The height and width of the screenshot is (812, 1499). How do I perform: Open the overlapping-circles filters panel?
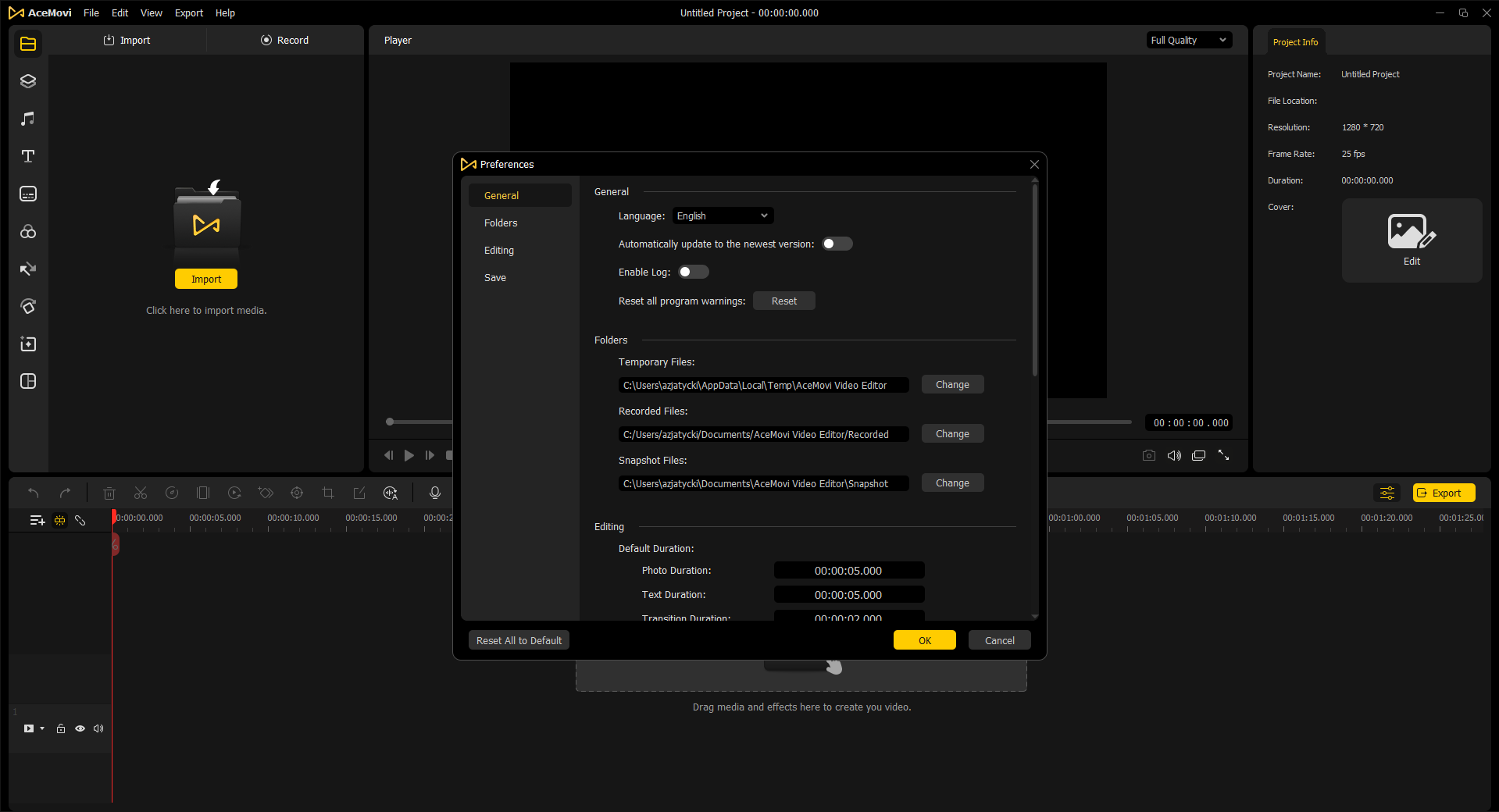tap(28, 232)
